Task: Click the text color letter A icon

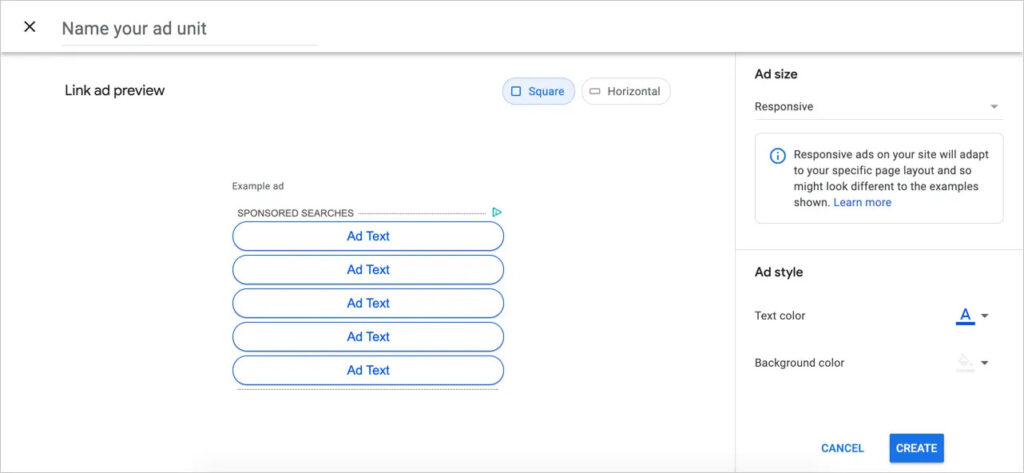Action: 965,315
